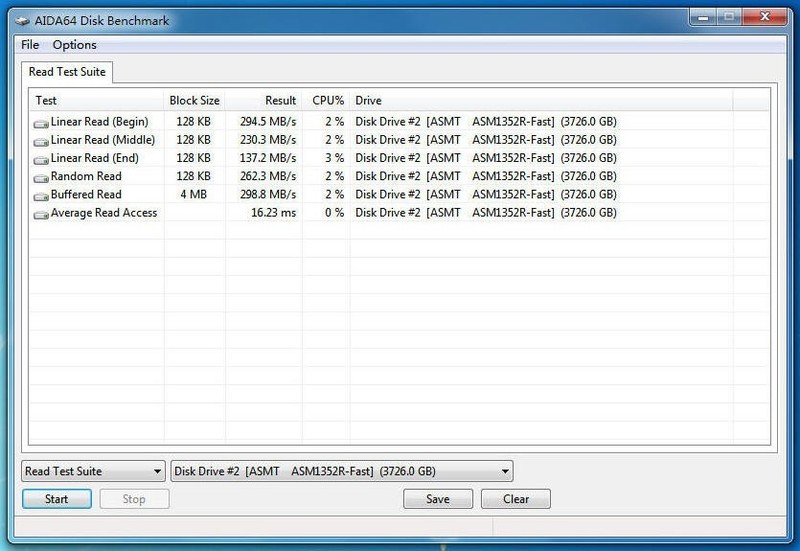Screen dimensions: 800x551
Task: Select the Average Read Access test name
Action: [x=104, y=213]
